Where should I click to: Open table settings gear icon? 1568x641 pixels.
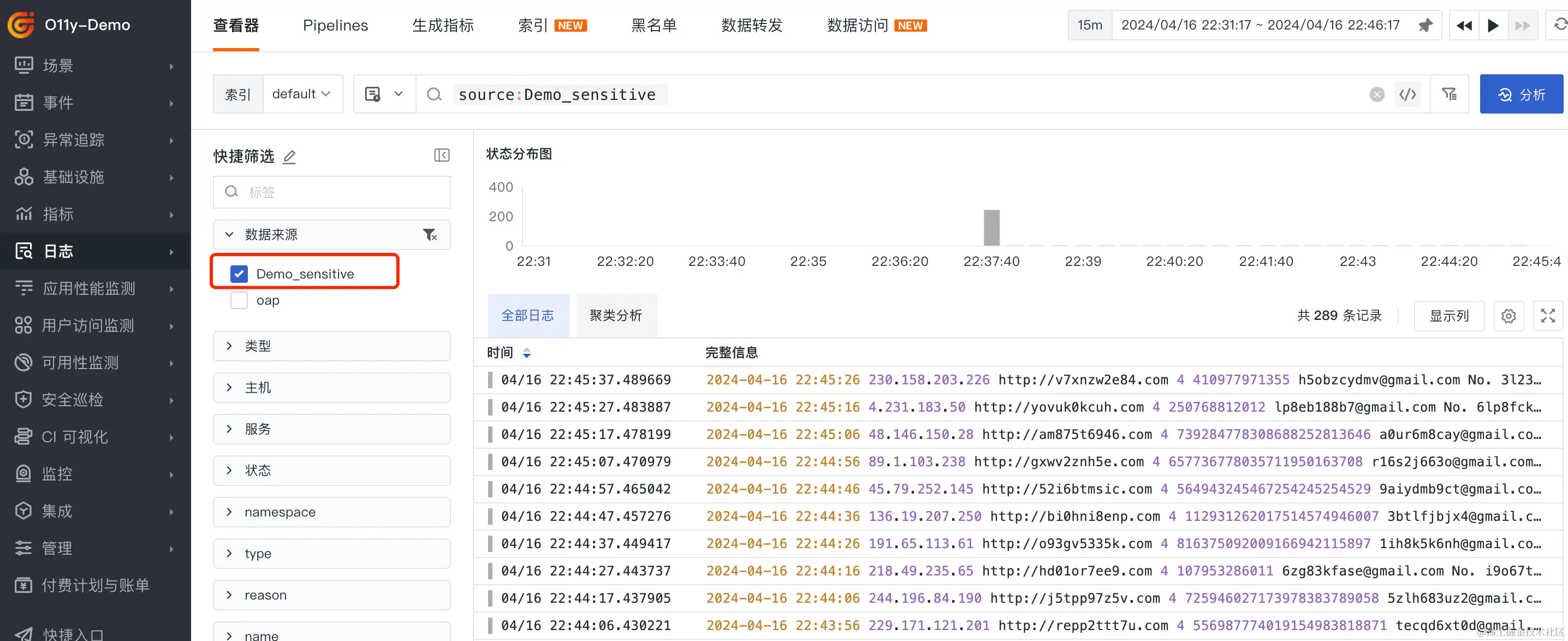click(1508, 316)
